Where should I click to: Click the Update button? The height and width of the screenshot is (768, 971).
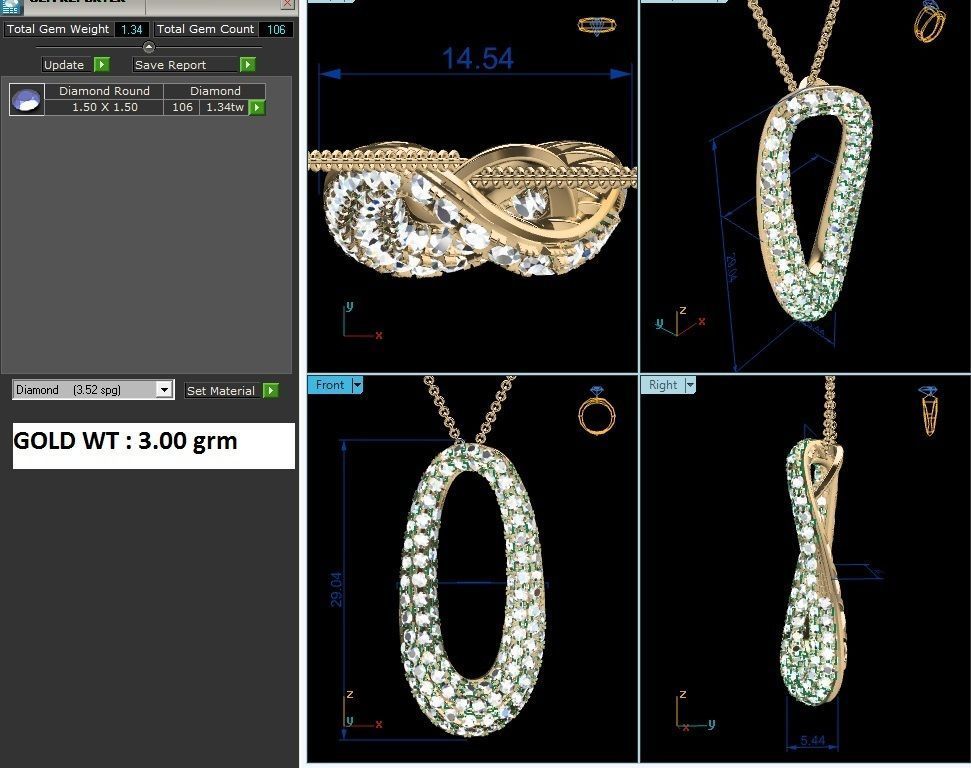(x=67, y=64)
